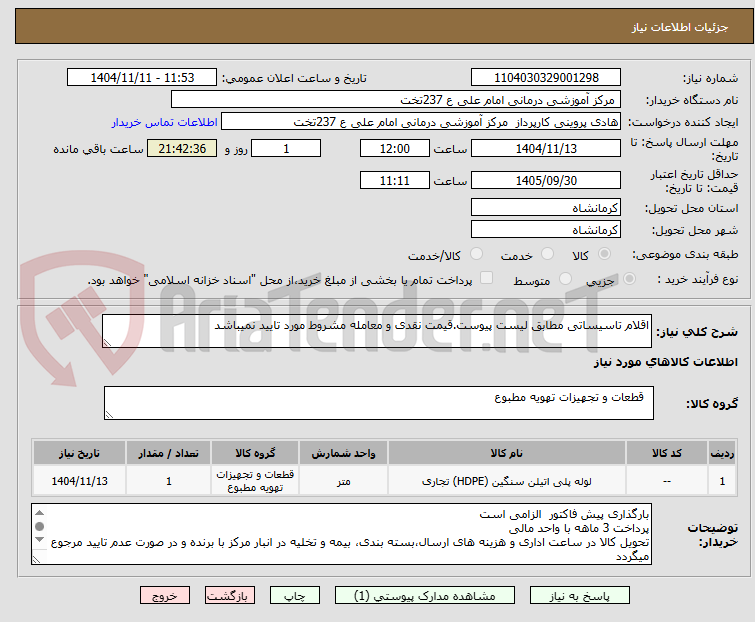Click the price validity date 1405/09/30 field
This screenshot has height=622, width=755.
tap(546, 181)
